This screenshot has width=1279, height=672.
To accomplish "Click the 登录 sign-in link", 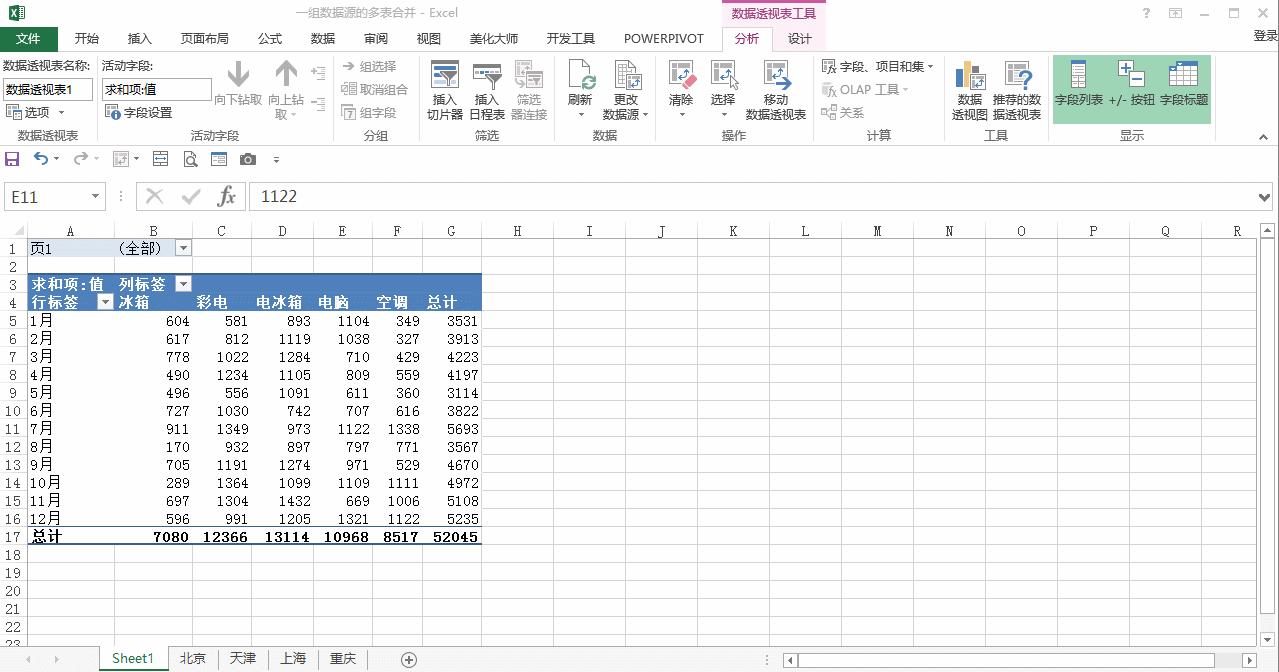I will (x=1265, y=36).
